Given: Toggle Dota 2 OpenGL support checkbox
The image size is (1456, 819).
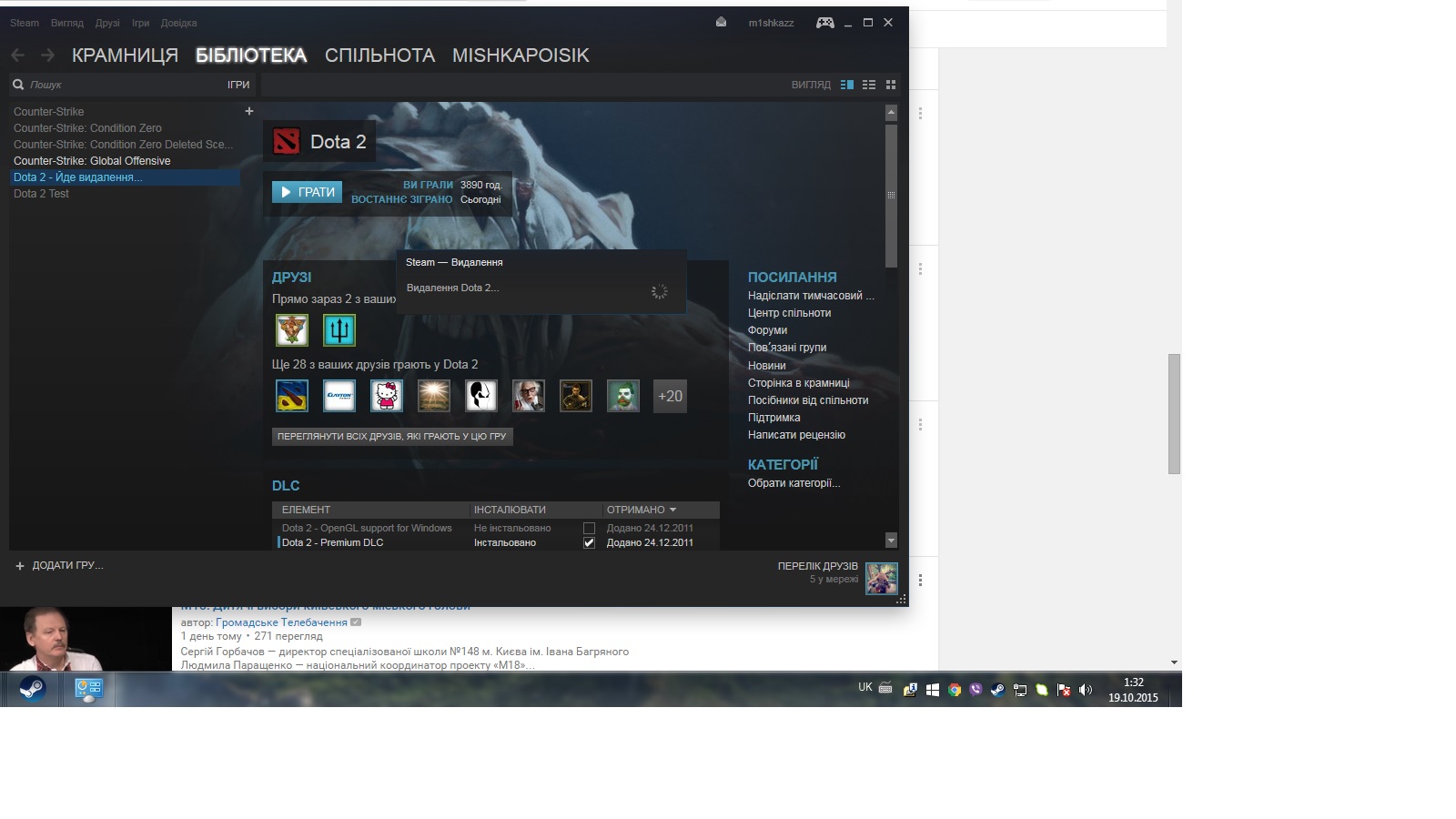Looking at the screenshot, I should [x=589, y=529].
